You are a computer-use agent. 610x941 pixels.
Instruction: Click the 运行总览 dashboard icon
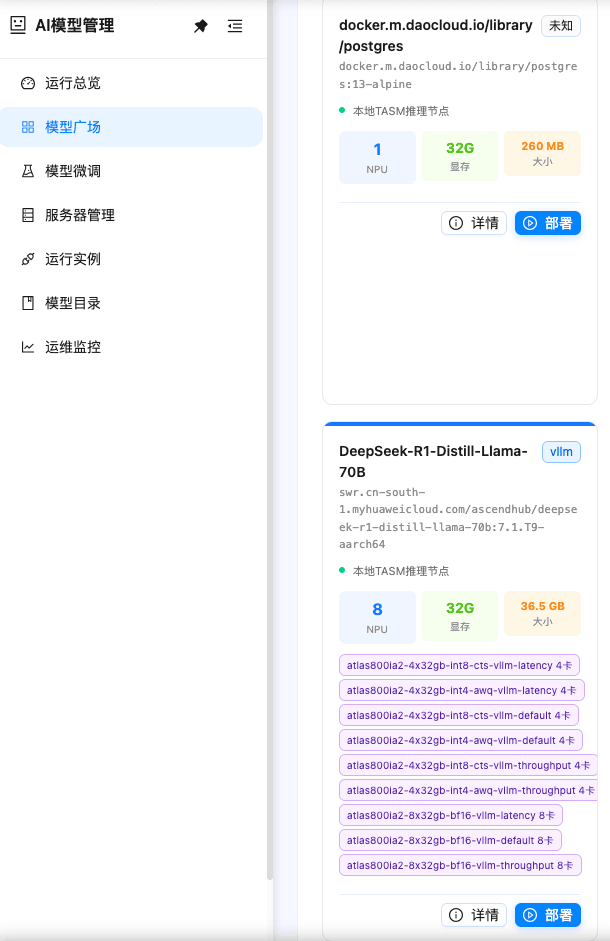(x=28, y=83)
